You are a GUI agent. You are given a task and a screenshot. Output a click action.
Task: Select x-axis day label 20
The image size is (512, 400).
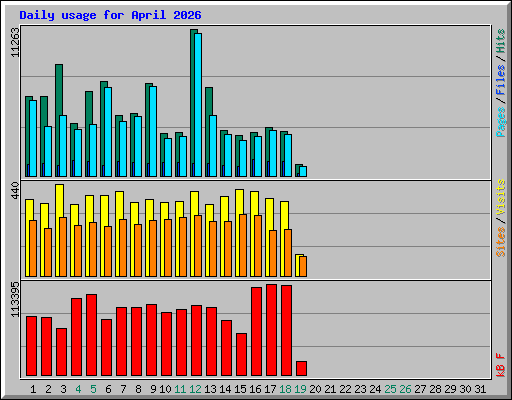(x=315, y=389)
